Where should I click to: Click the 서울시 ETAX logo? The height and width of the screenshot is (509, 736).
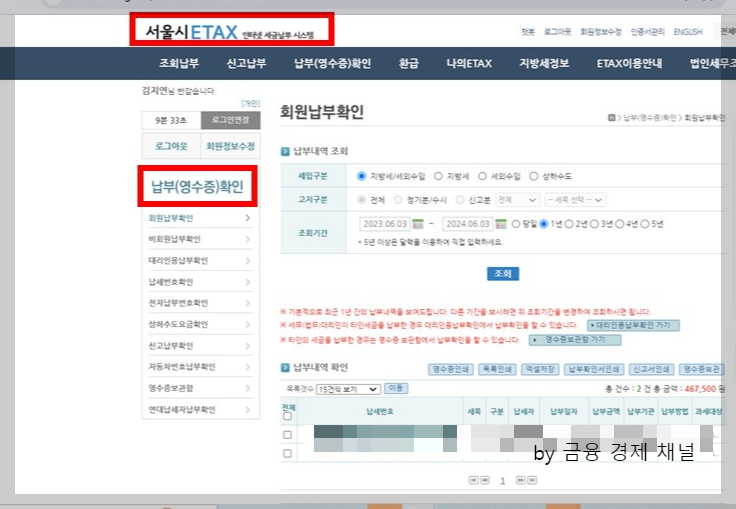pos(230,32)
